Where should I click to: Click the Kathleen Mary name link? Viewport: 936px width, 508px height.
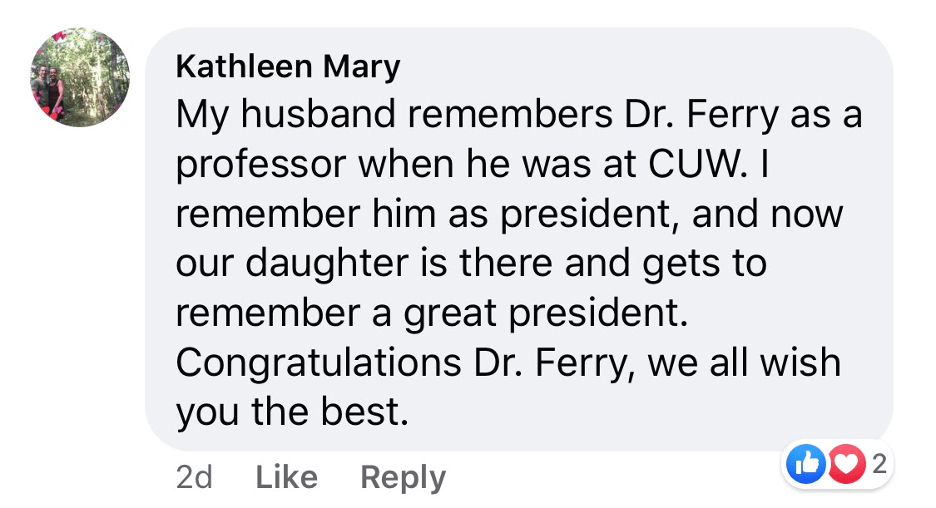(288, 67)
